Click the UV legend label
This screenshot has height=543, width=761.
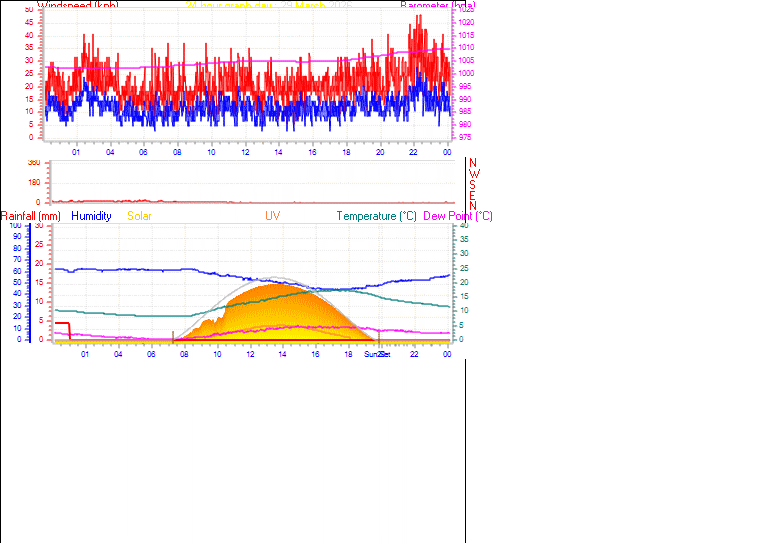tap(272, 216)
